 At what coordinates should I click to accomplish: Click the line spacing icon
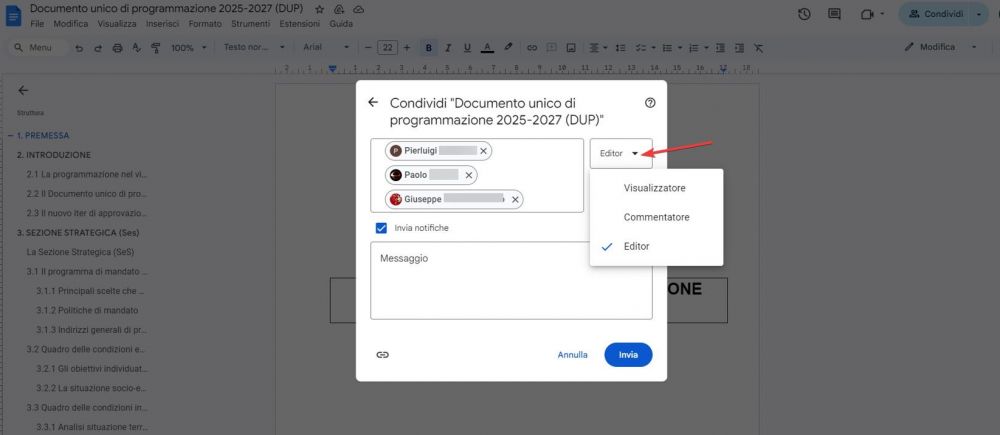pyautogui.click(x=621, y=48)
